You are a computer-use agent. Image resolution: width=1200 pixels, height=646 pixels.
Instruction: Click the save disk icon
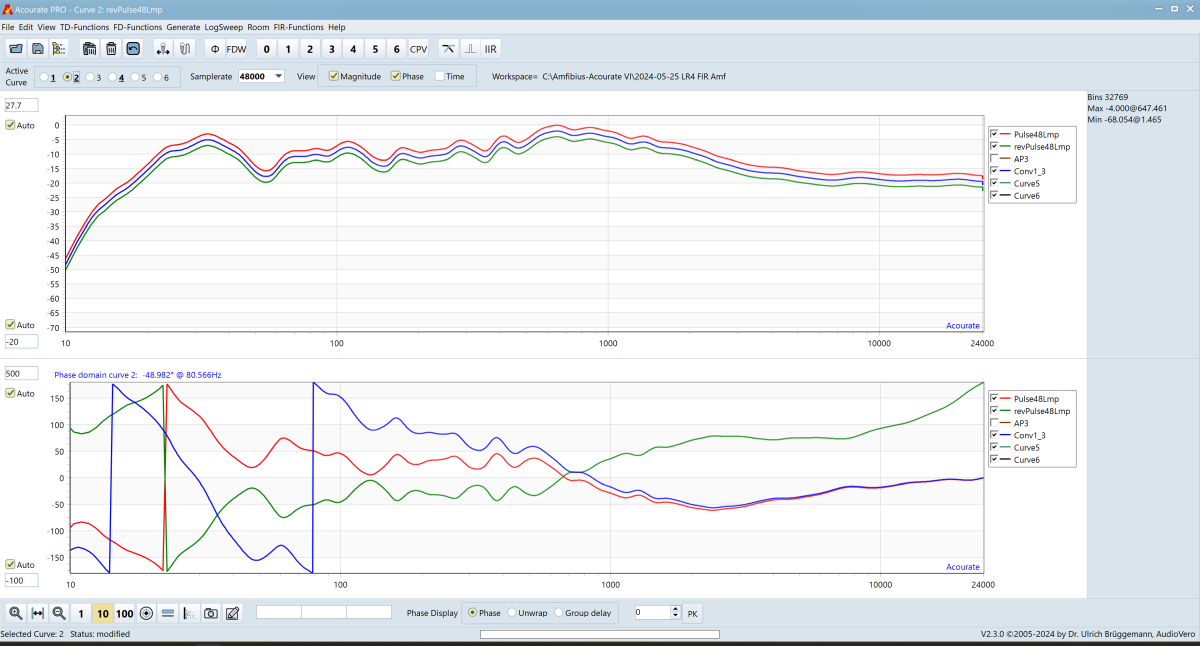pos(37,48)
